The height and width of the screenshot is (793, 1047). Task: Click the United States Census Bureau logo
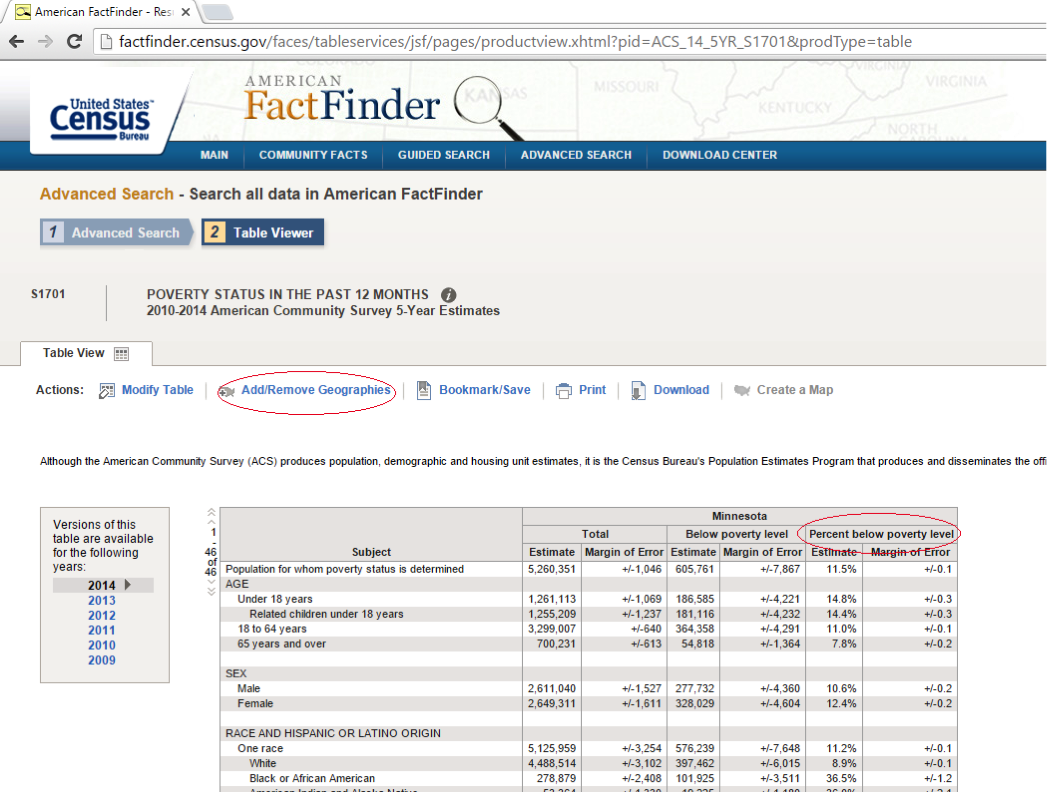tap(100, 119)
